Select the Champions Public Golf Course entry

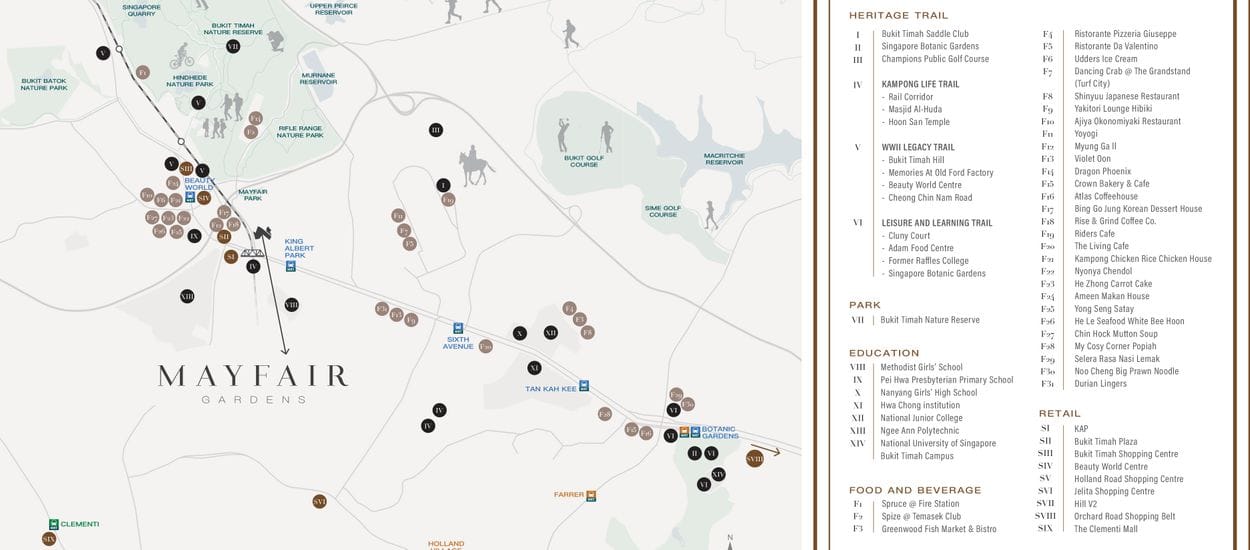(x=935, y=59)
